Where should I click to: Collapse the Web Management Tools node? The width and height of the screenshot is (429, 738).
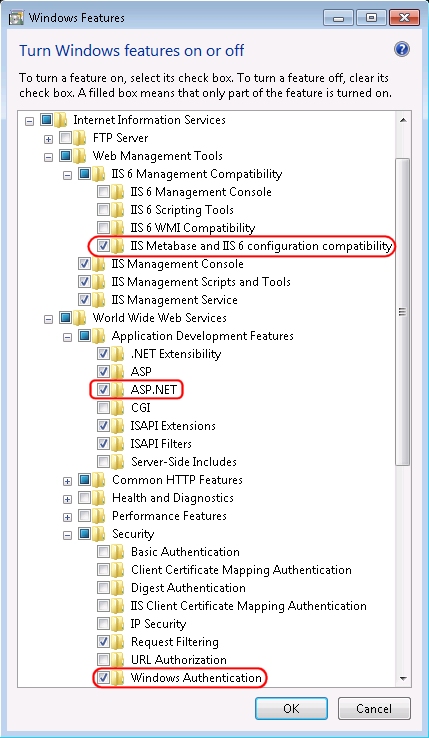(49, 158)
